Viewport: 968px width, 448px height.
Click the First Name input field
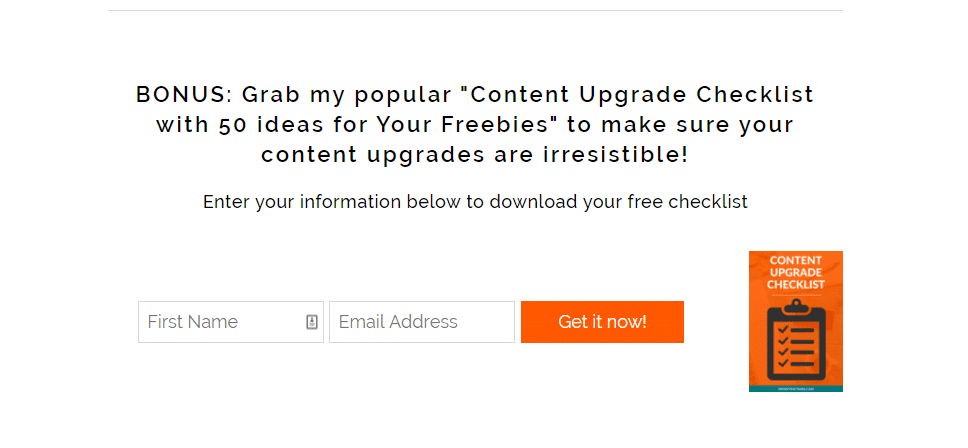point(220,322)
